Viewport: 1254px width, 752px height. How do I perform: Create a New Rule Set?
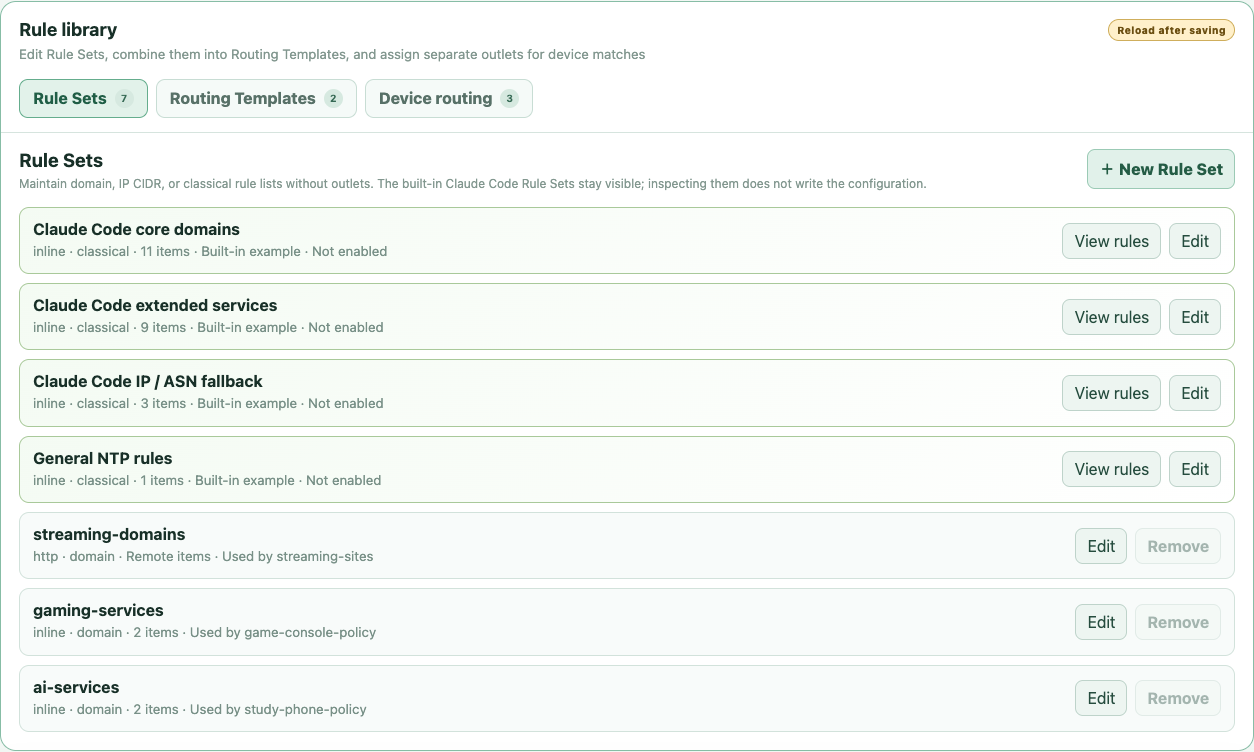[1161, 169]
